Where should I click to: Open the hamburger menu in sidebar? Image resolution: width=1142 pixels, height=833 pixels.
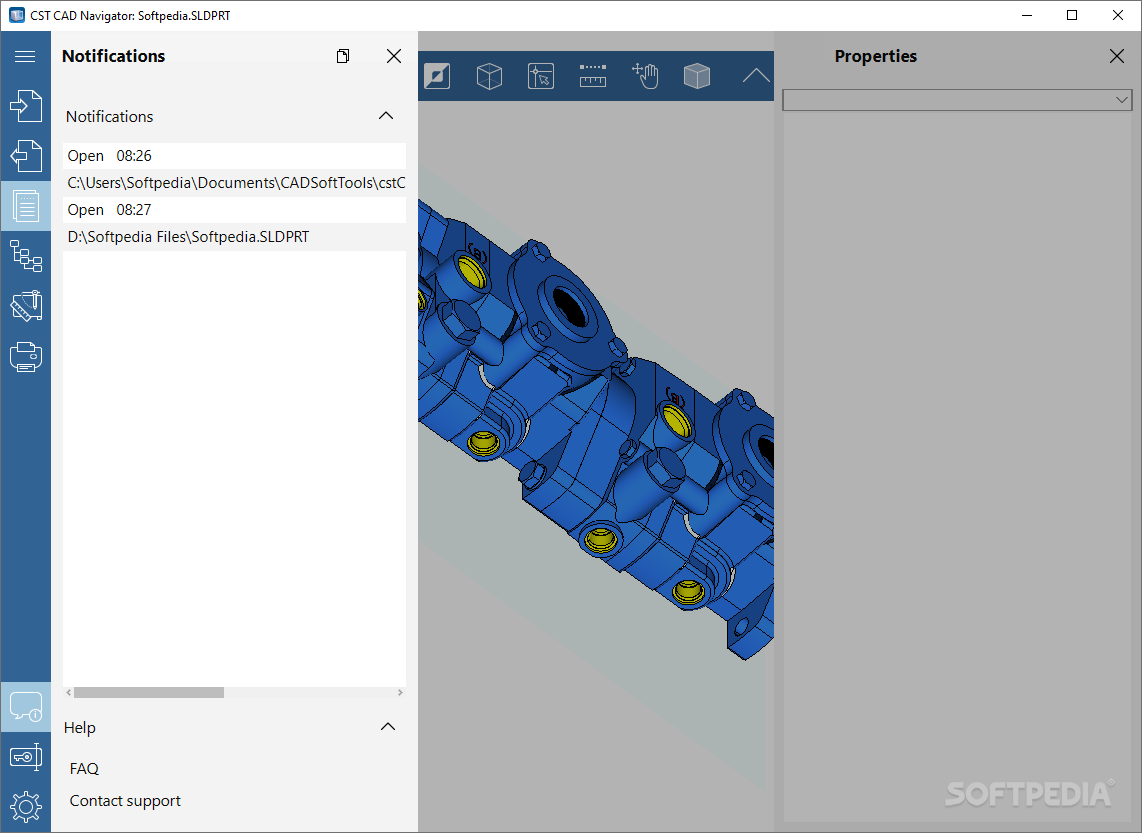click(x=25, y=56)
